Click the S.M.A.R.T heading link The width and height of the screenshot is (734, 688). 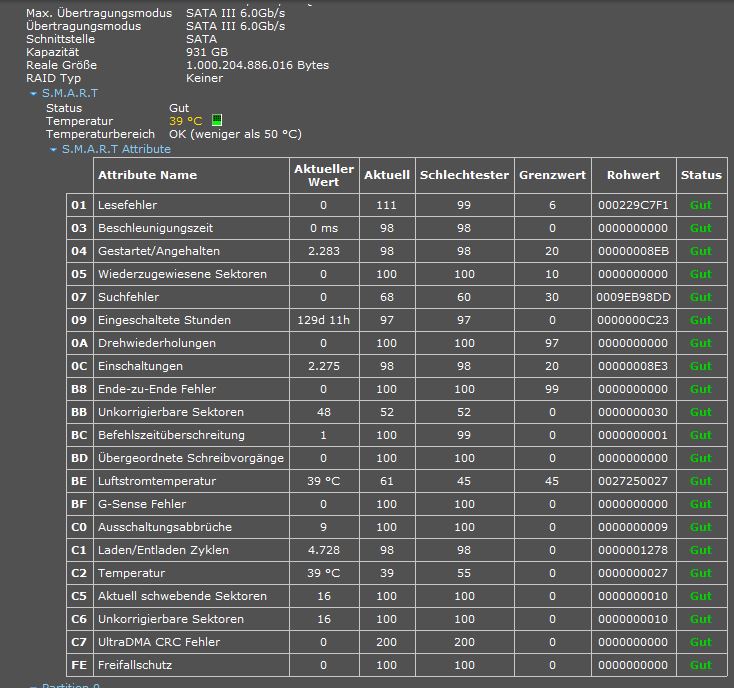pyautogui.click(x=70, y=93)
